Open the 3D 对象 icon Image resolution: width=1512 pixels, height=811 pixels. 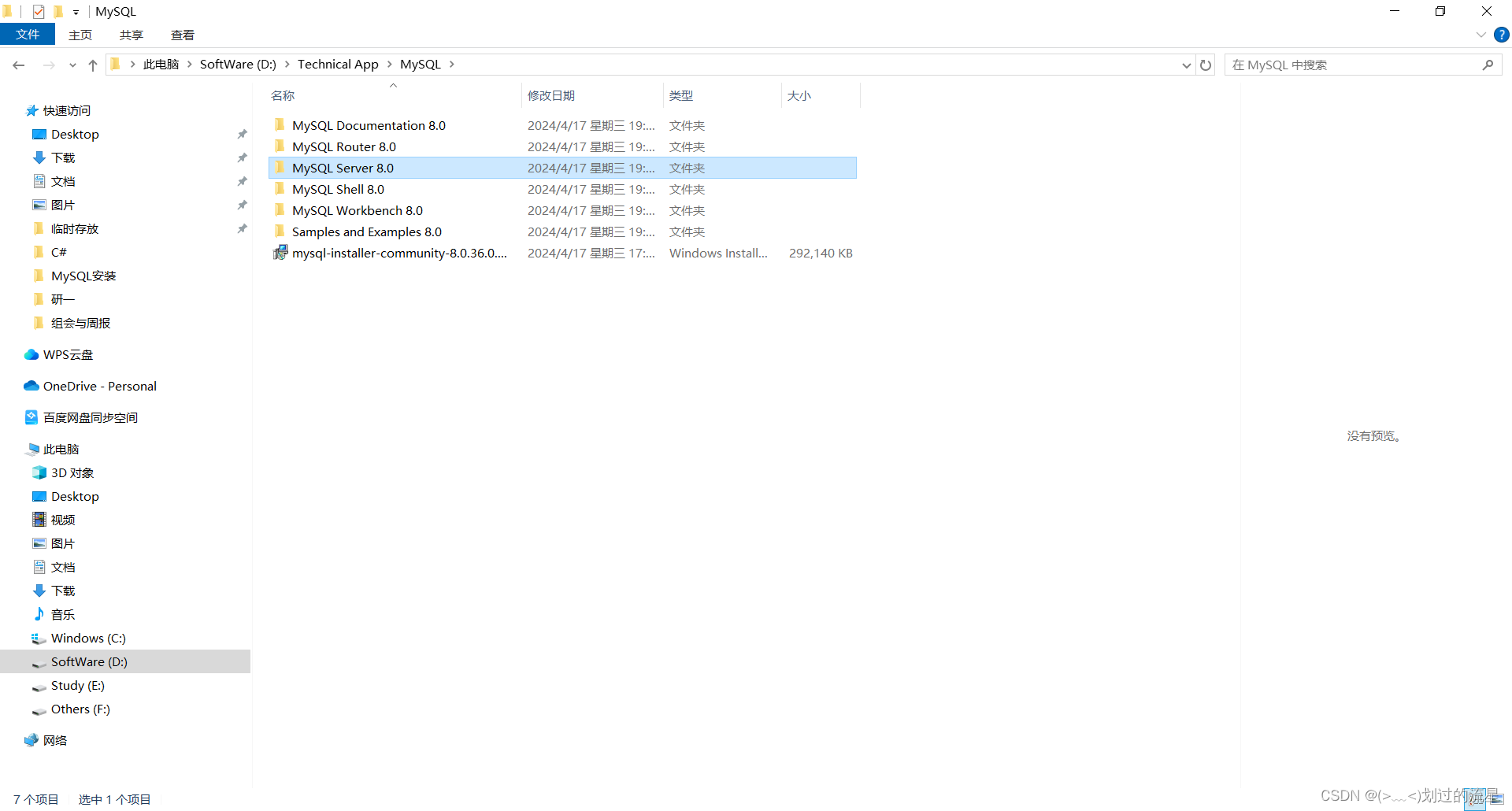(x=39, y=472)
